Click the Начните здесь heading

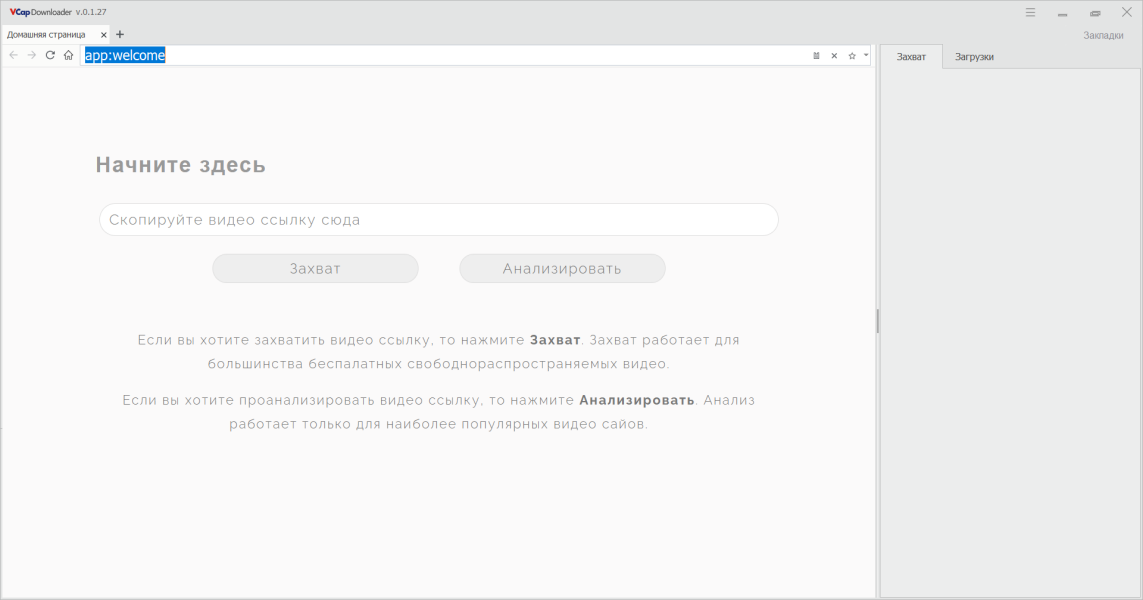click(x=181, y=165)
